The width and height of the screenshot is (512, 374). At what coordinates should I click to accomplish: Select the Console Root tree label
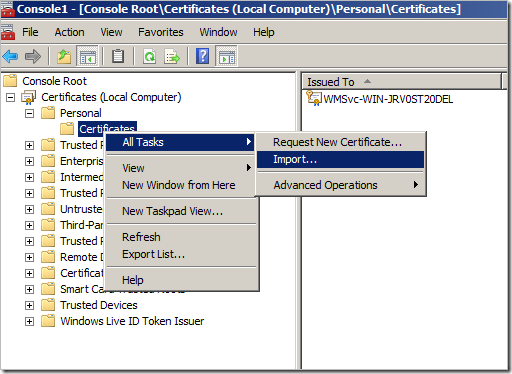tap(54, 81)
